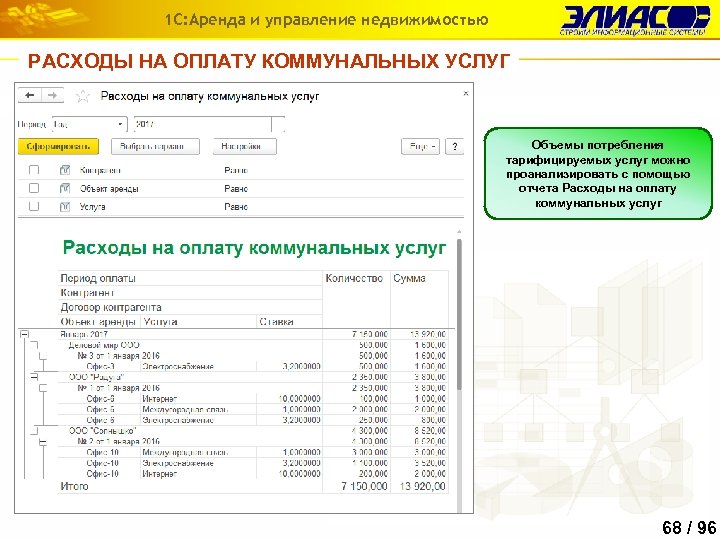Viewport: 720px width, 540px height.
Task: Select the Деловой мир ООО cell
Action: (x=104, y=345)
